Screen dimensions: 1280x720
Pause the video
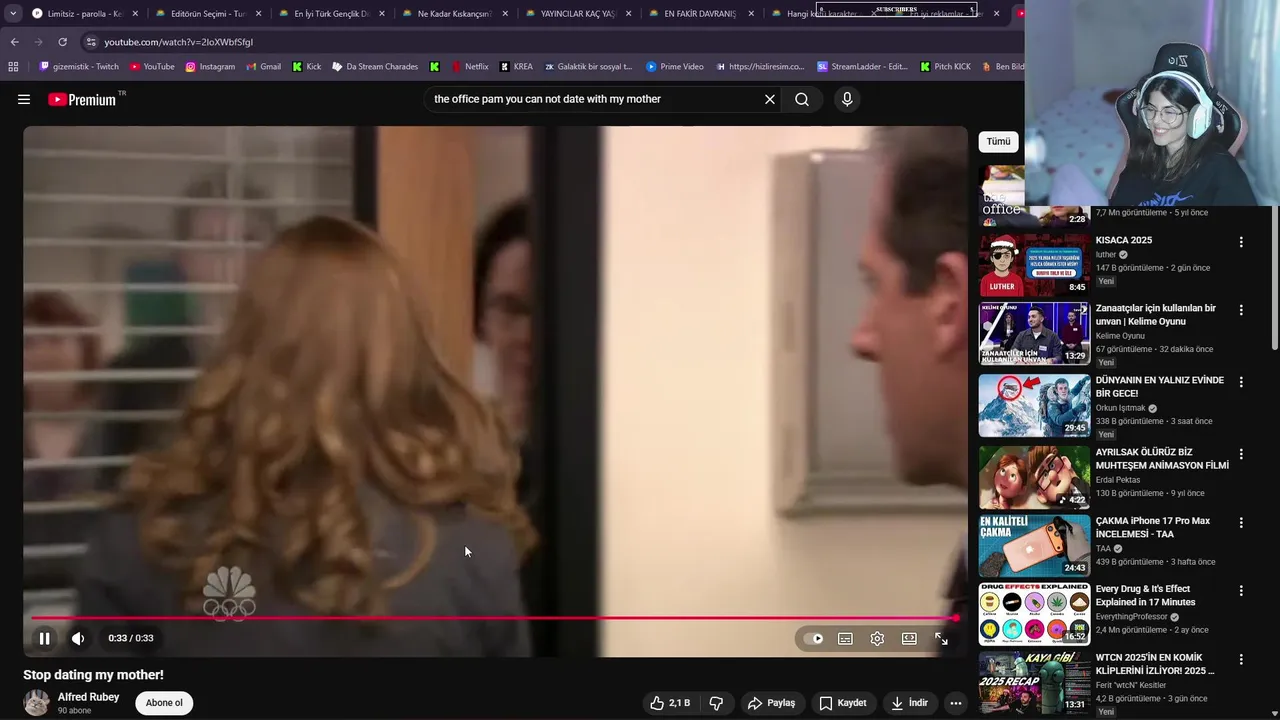click(x=45, y=638)
